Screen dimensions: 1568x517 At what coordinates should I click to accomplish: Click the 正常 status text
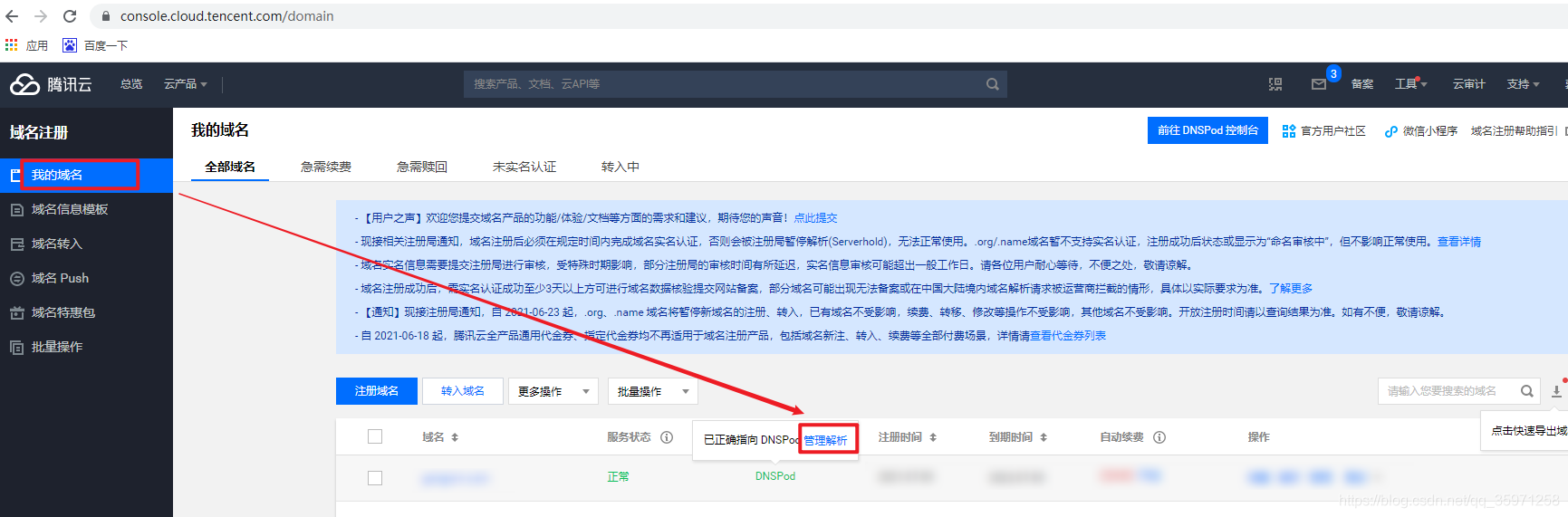[619, 476]
